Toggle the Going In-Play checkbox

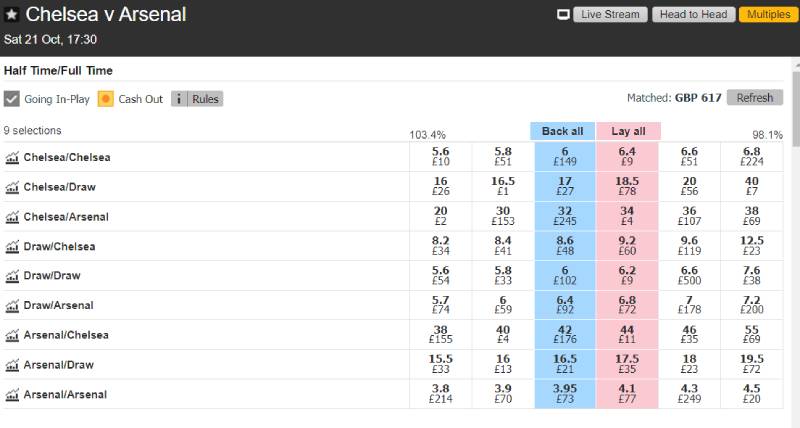click(x=12, y=99)
